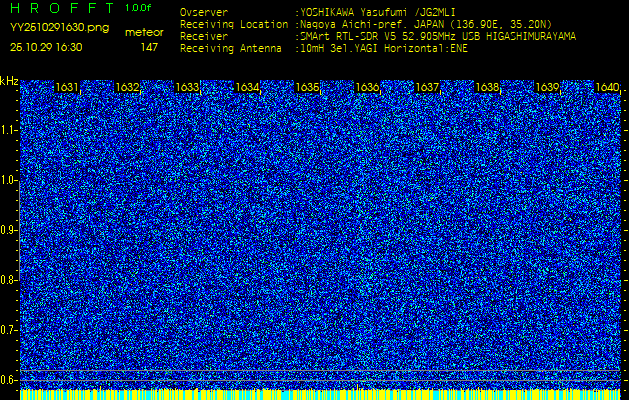Image resolution: width=629 pixels, height=400 pixels.
Task: Select the 1632 time marker label
Action: pyautogui.click(x=127, y=87)
